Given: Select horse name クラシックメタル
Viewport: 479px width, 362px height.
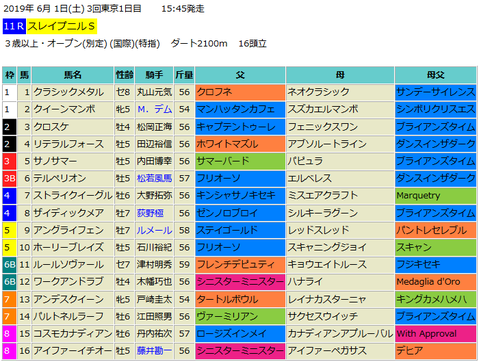Looking at the screenshot, I should click(x=69, y=92).
